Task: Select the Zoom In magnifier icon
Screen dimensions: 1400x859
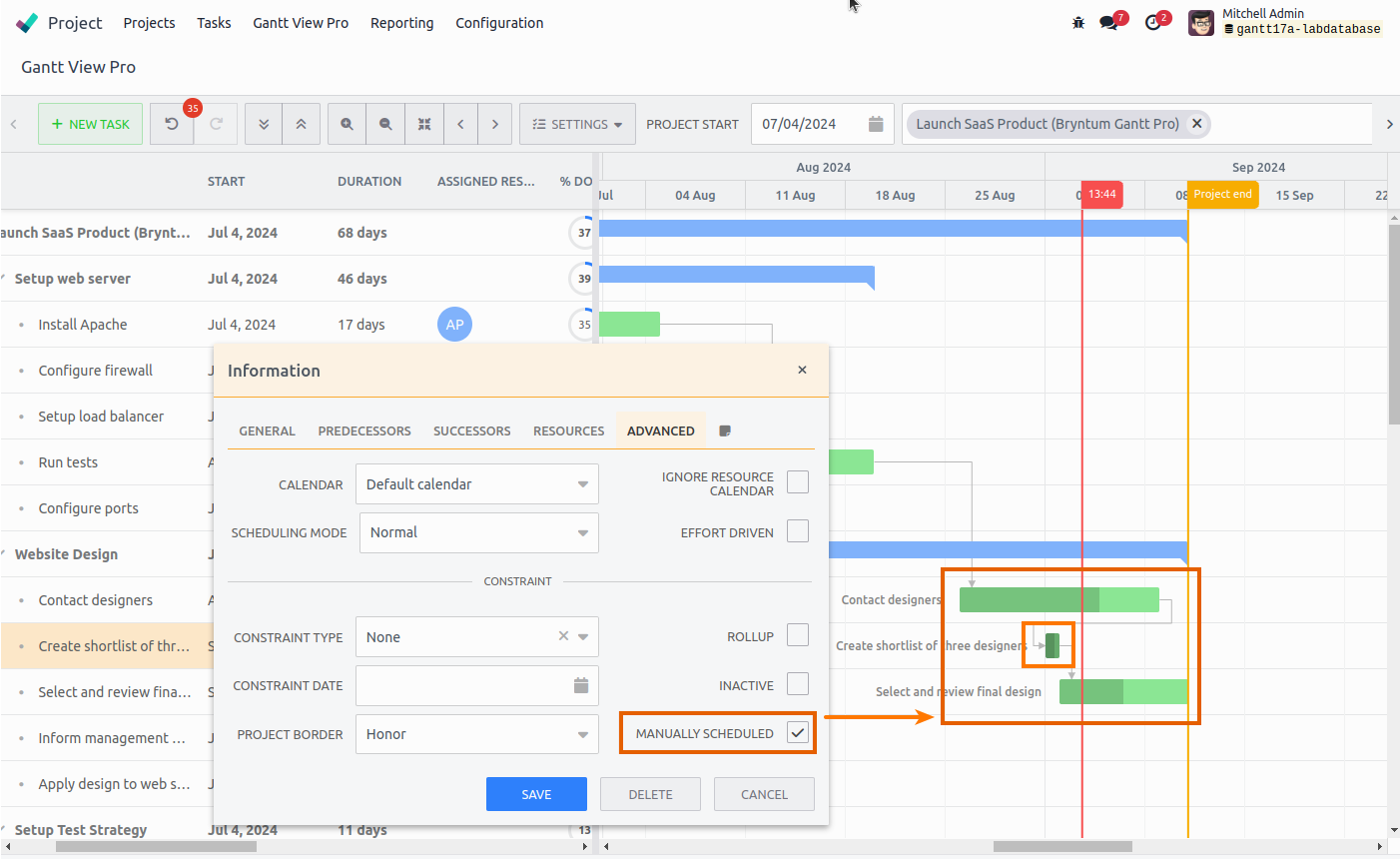Action: point(347,123)
